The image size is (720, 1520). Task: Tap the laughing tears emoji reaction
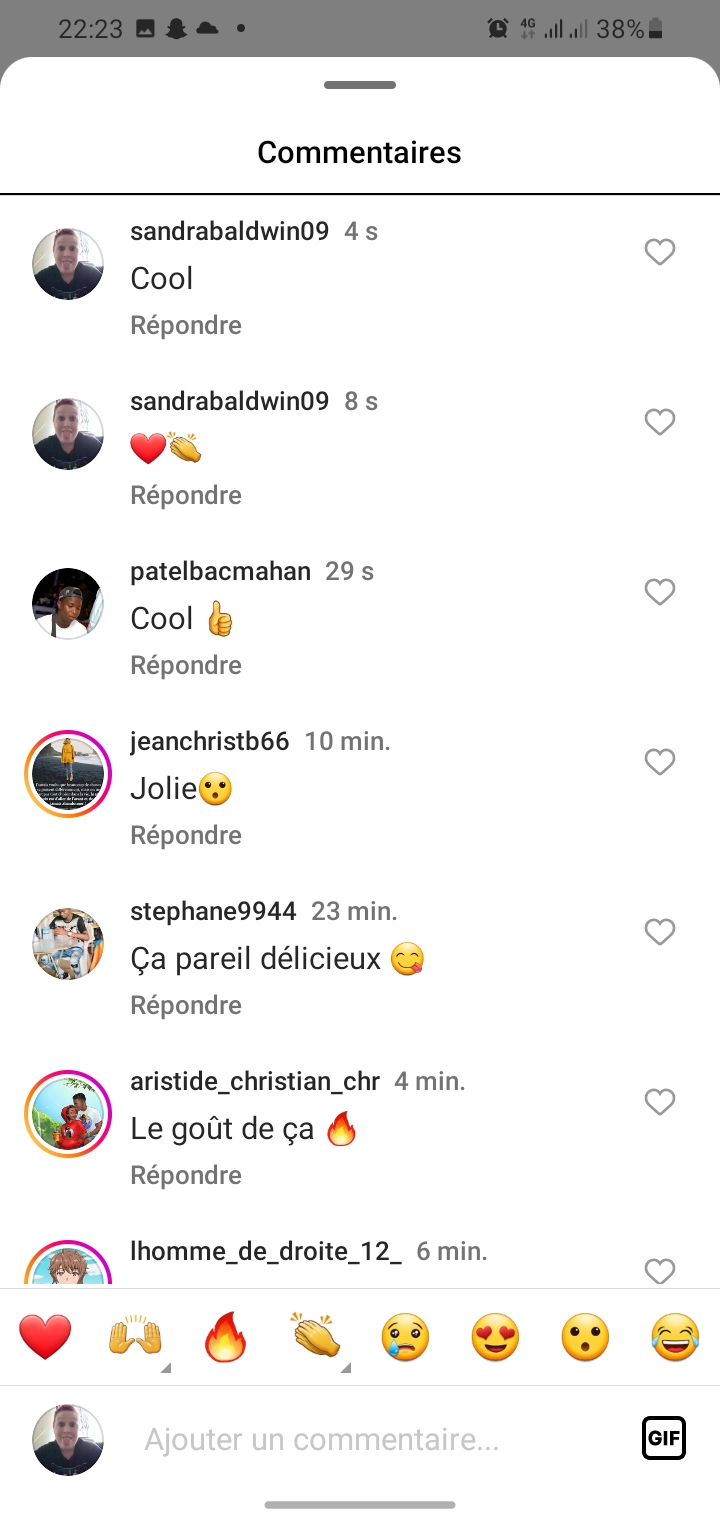(675, 1337)
